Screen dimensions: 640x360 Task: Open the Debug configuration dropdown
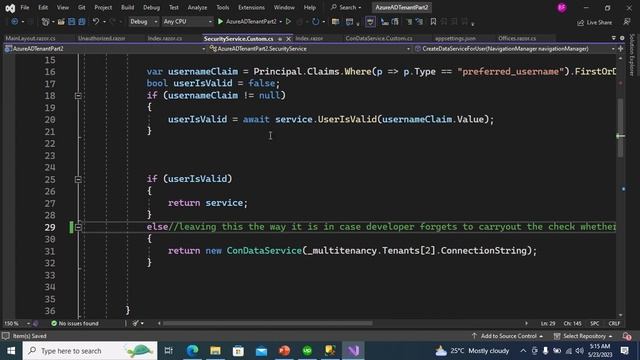144,22
